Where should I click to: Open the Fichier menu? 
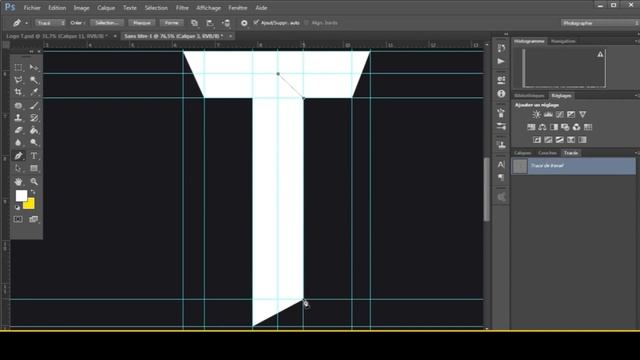point(32,8)
